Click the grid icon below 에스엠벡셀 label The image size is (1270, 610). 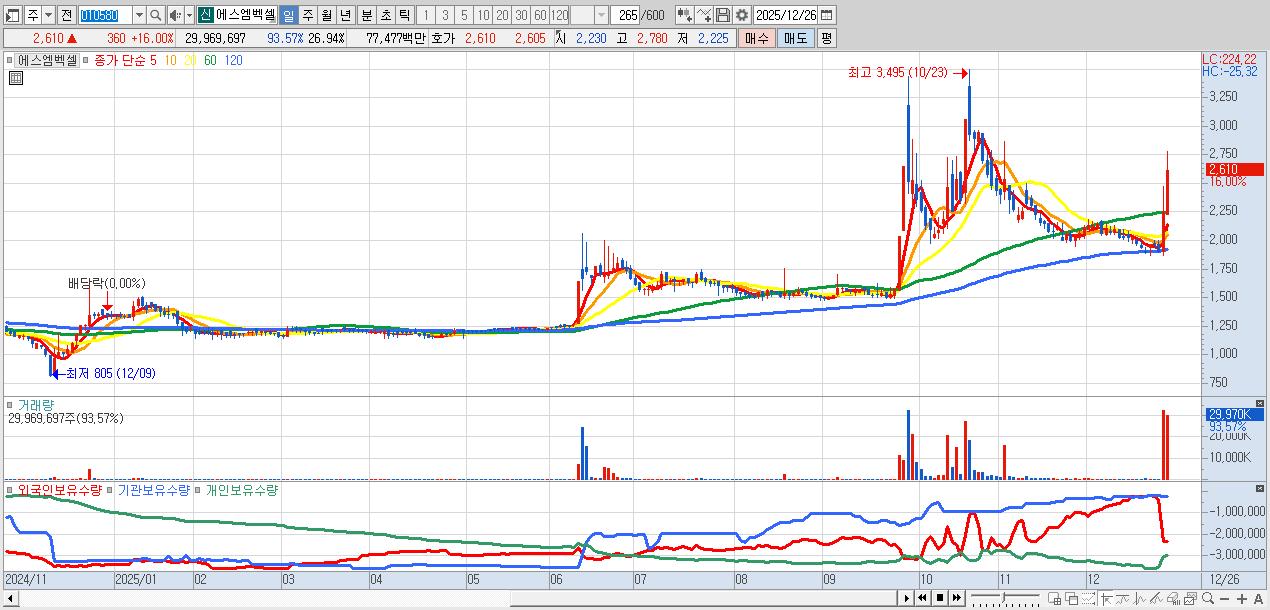click(x=15, y=76)
